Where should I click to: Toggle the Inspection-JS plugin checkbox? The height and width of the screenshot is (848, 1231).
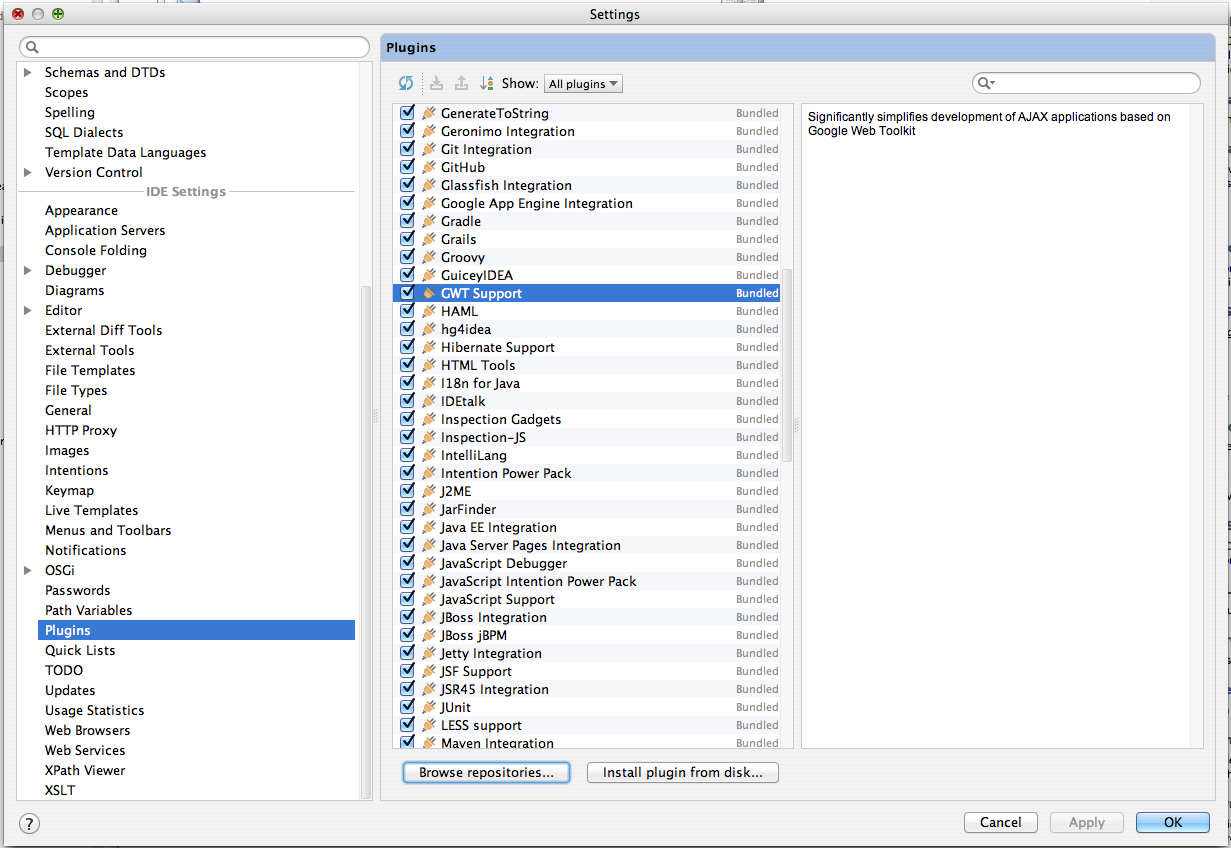click(407, 437)
